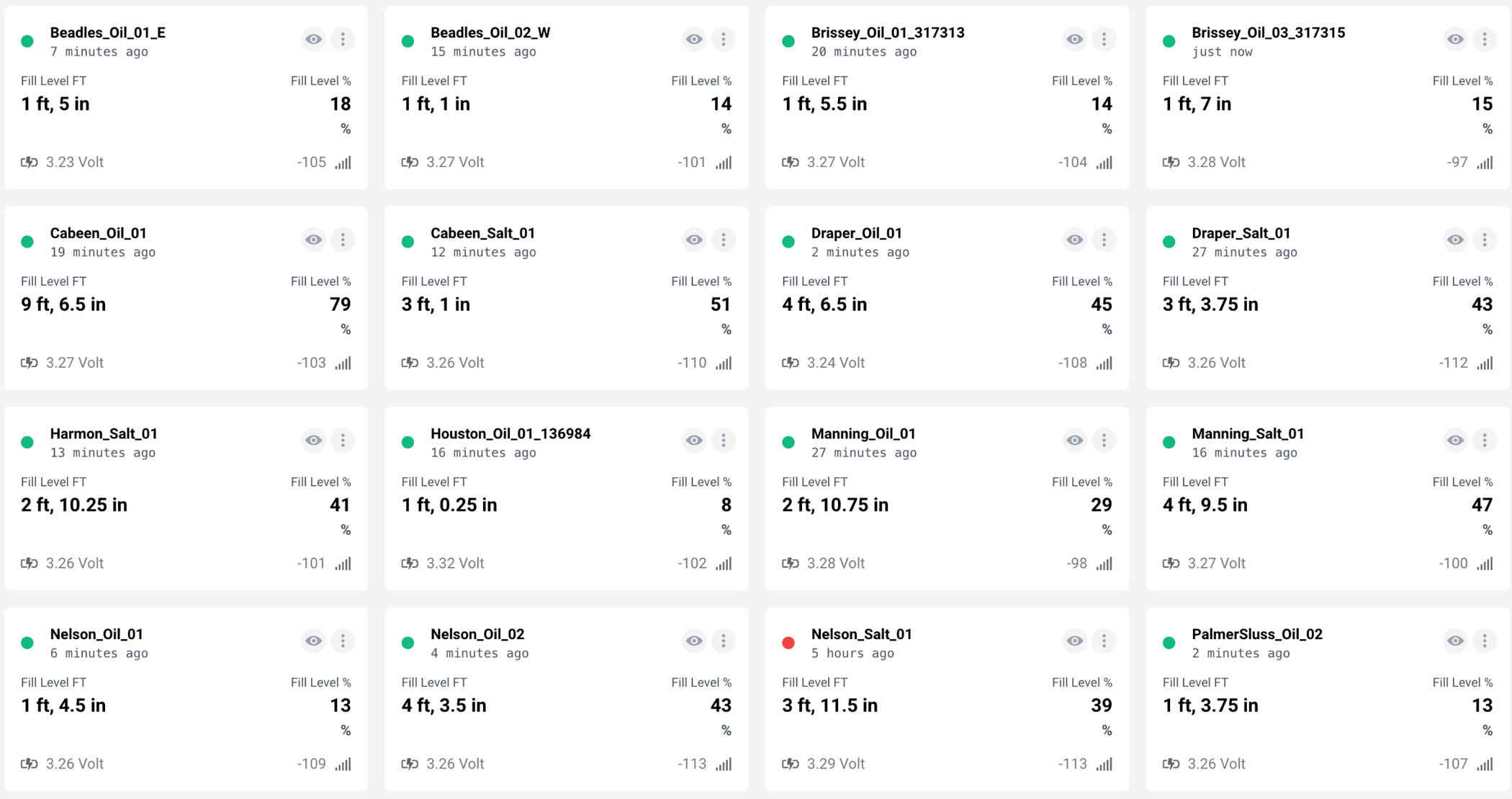Hide Houston_Oil_01_136984 using its eye icon
Viewport: 1512px width, 799px height.
[694, 441]
